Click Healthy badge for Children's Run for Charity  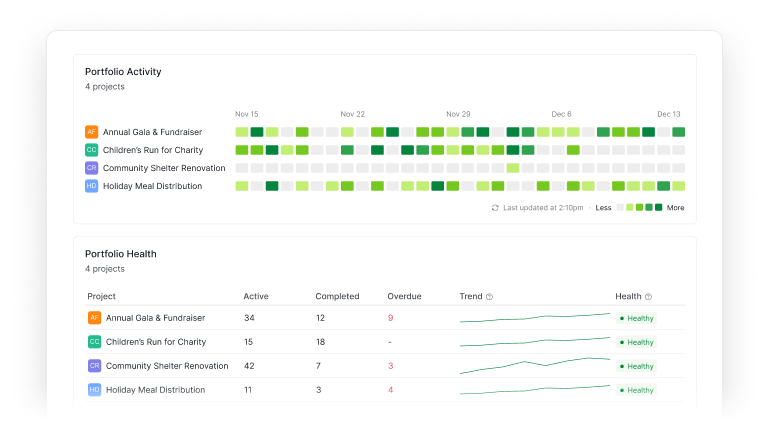point(636,342)
